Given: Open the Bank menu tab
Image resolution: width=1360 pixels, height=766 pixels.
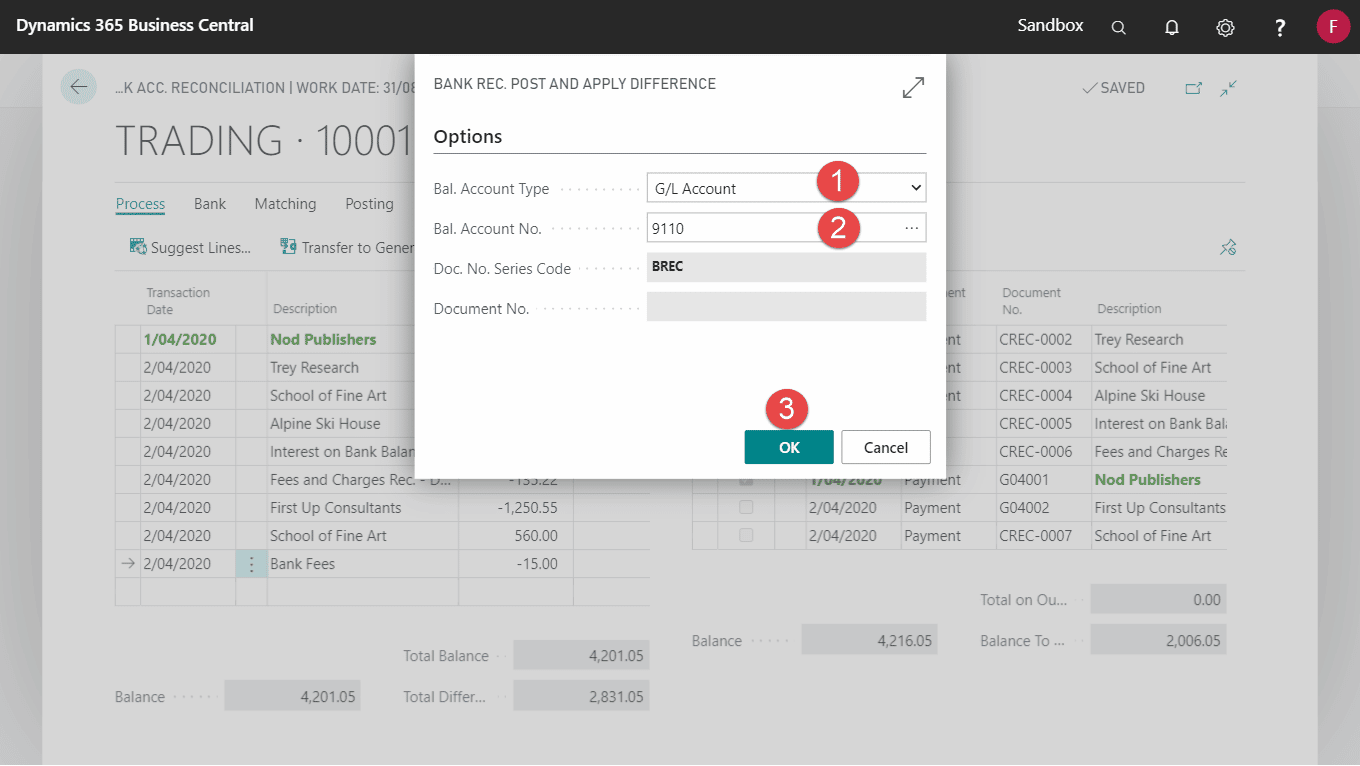Looking at the screenshot, I should [x=210, y=204].
